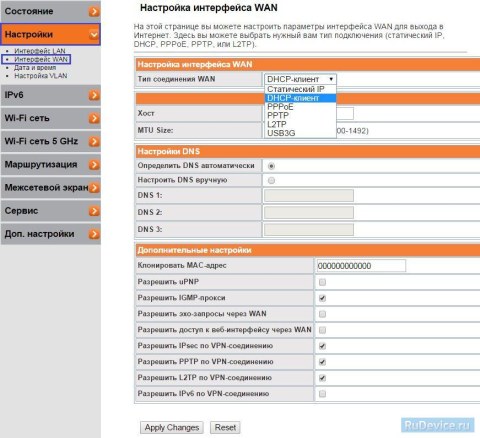The height and width of the screenshot is (438, 480).
Task: Click the arrow icon beside Сервис
Action: (94, 211)
